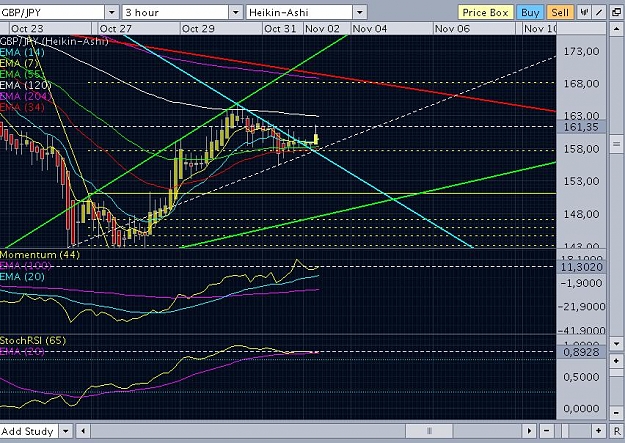Open the Price Box
625x443 pixels.
(485, 12)
